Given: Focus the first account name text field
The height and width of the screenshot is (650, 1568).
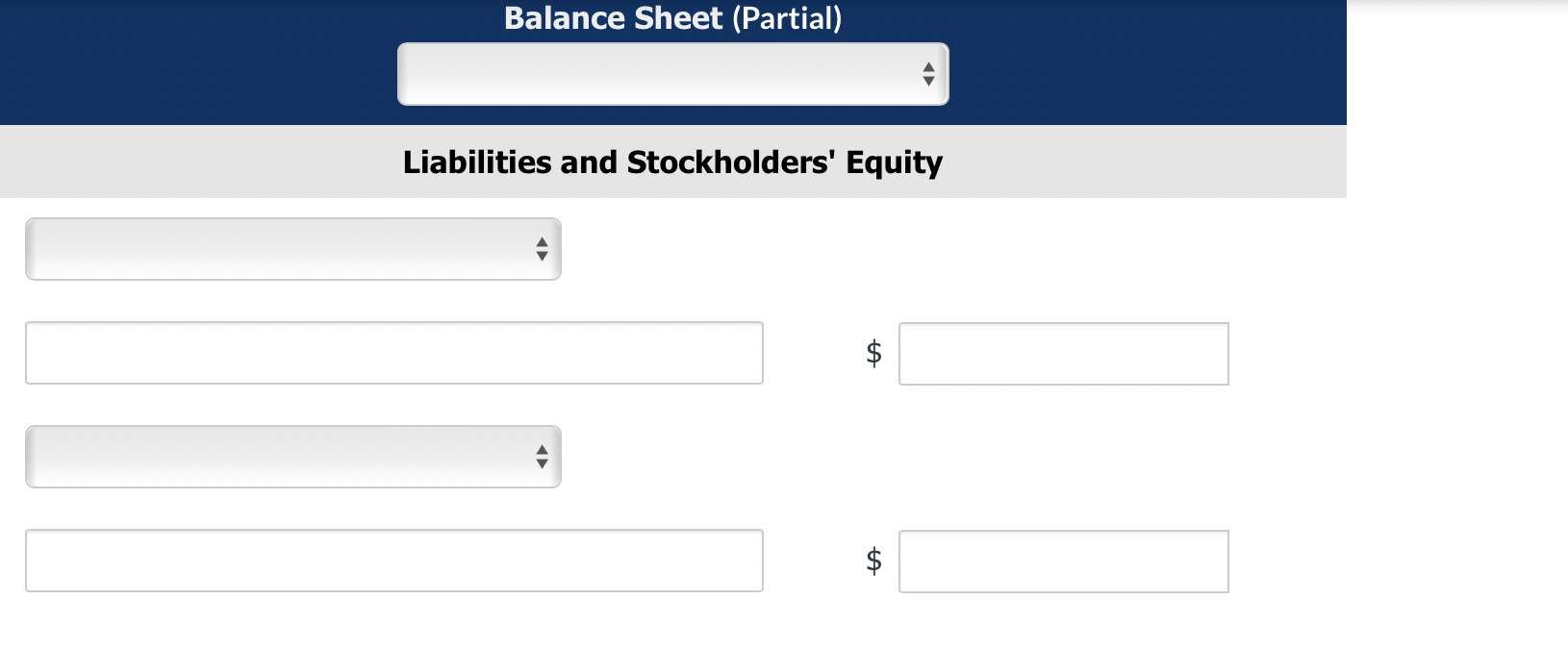Looking at the screenshot, I should click(394, 353).
